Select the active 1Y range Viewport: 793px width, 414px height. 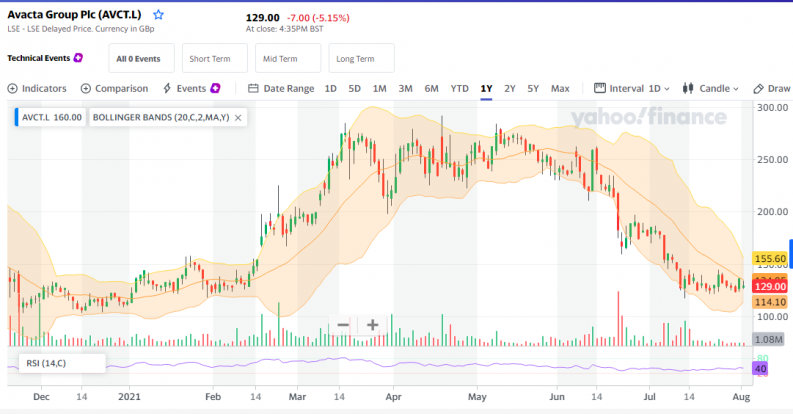pos(486,88)
